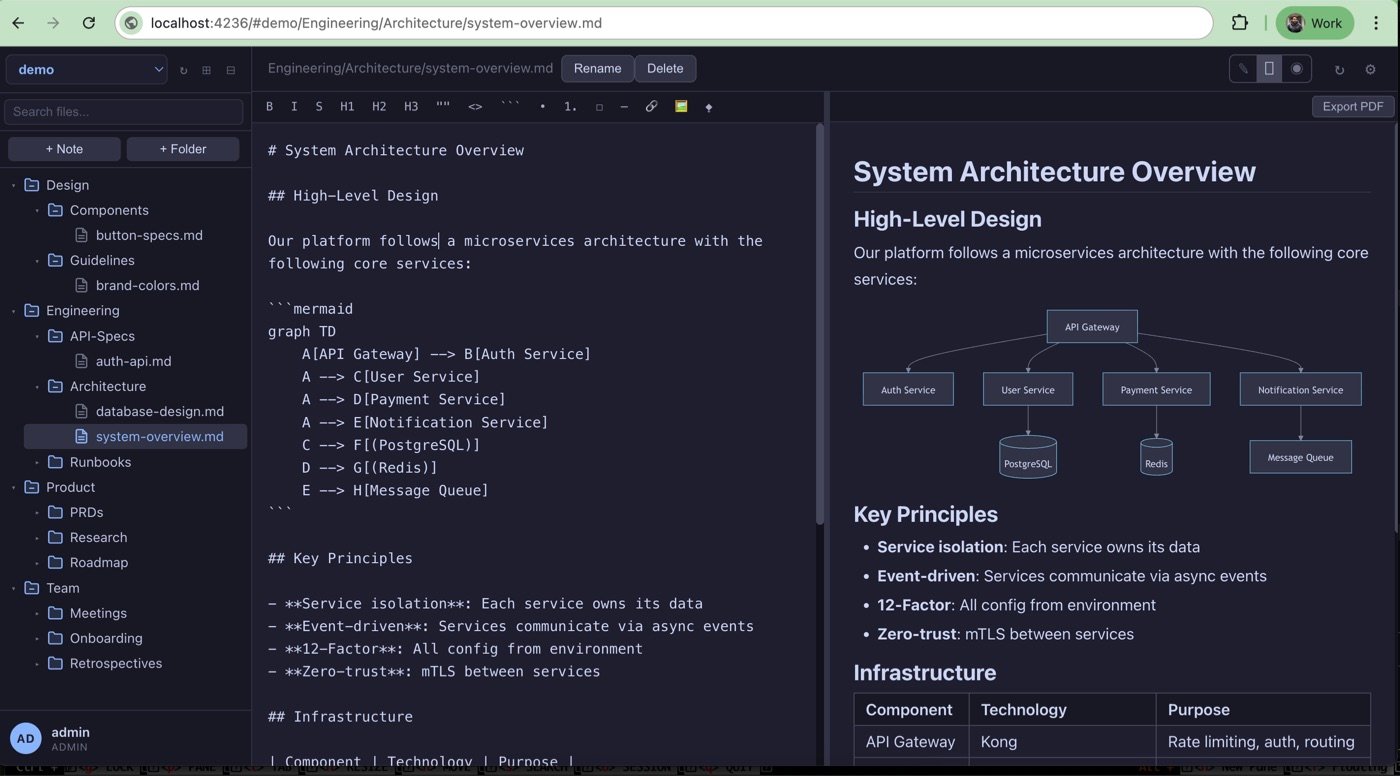Viewport: 1400px width, 776px height.
Task: Insert a task checkbox from the toolbar
Action: click(x=599, y=106)
